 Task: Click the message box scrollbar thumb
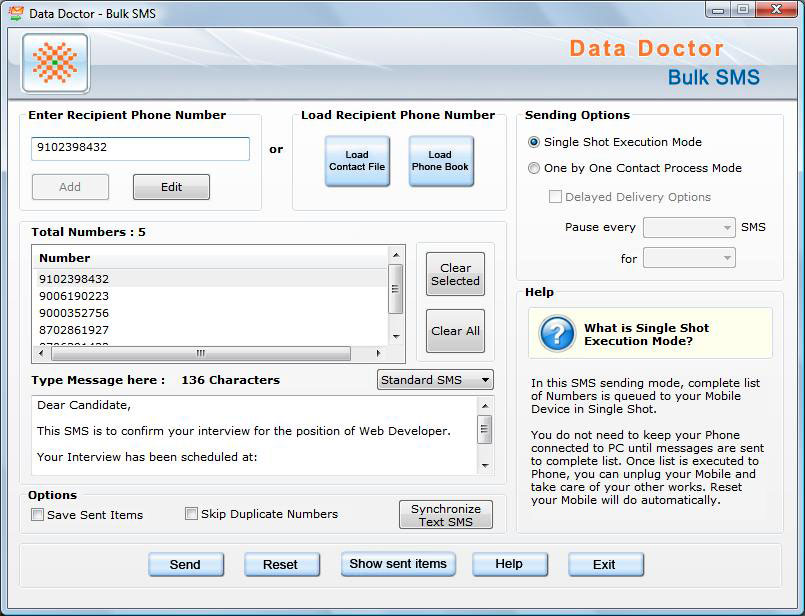[485, 429]
